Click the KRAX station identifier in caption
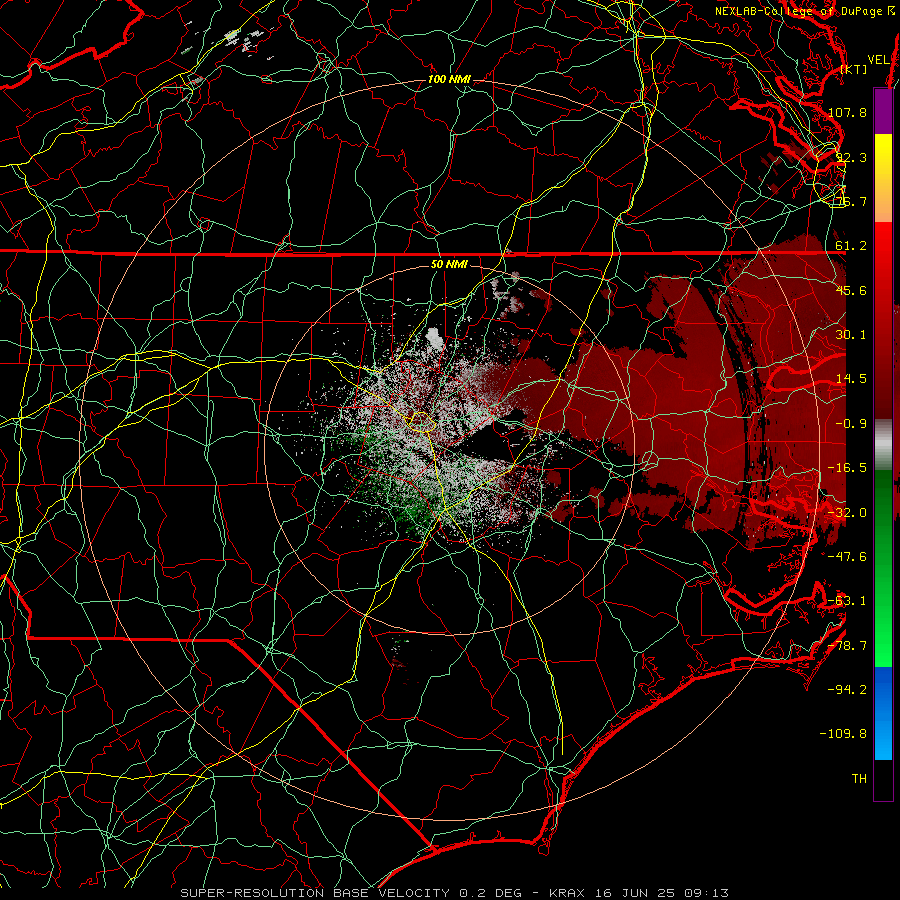Screen dimensions: 900x900 tap(567, 893)
